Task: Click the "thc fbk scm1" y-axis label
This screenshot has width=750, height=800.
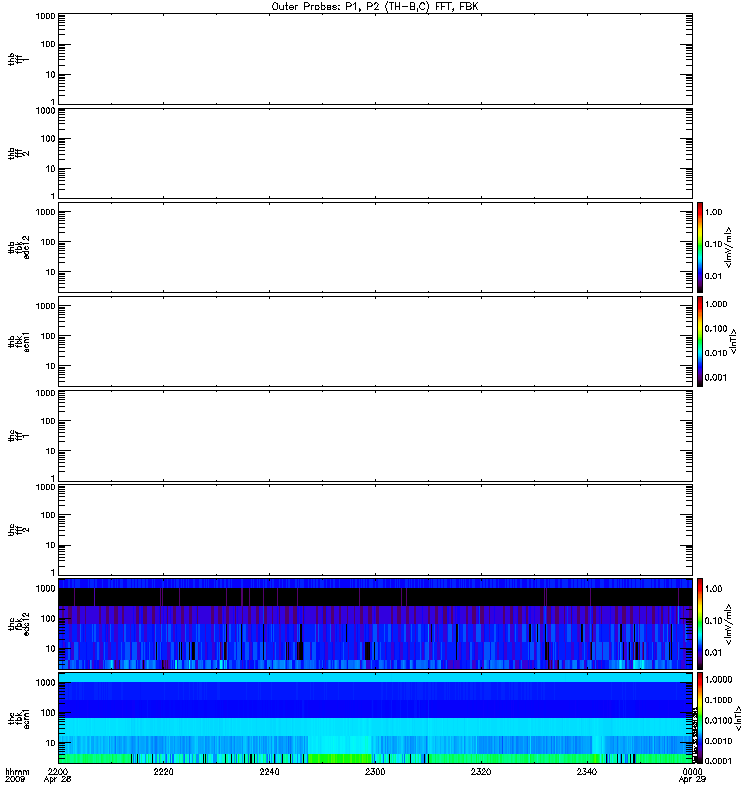Action: [18, 718]
